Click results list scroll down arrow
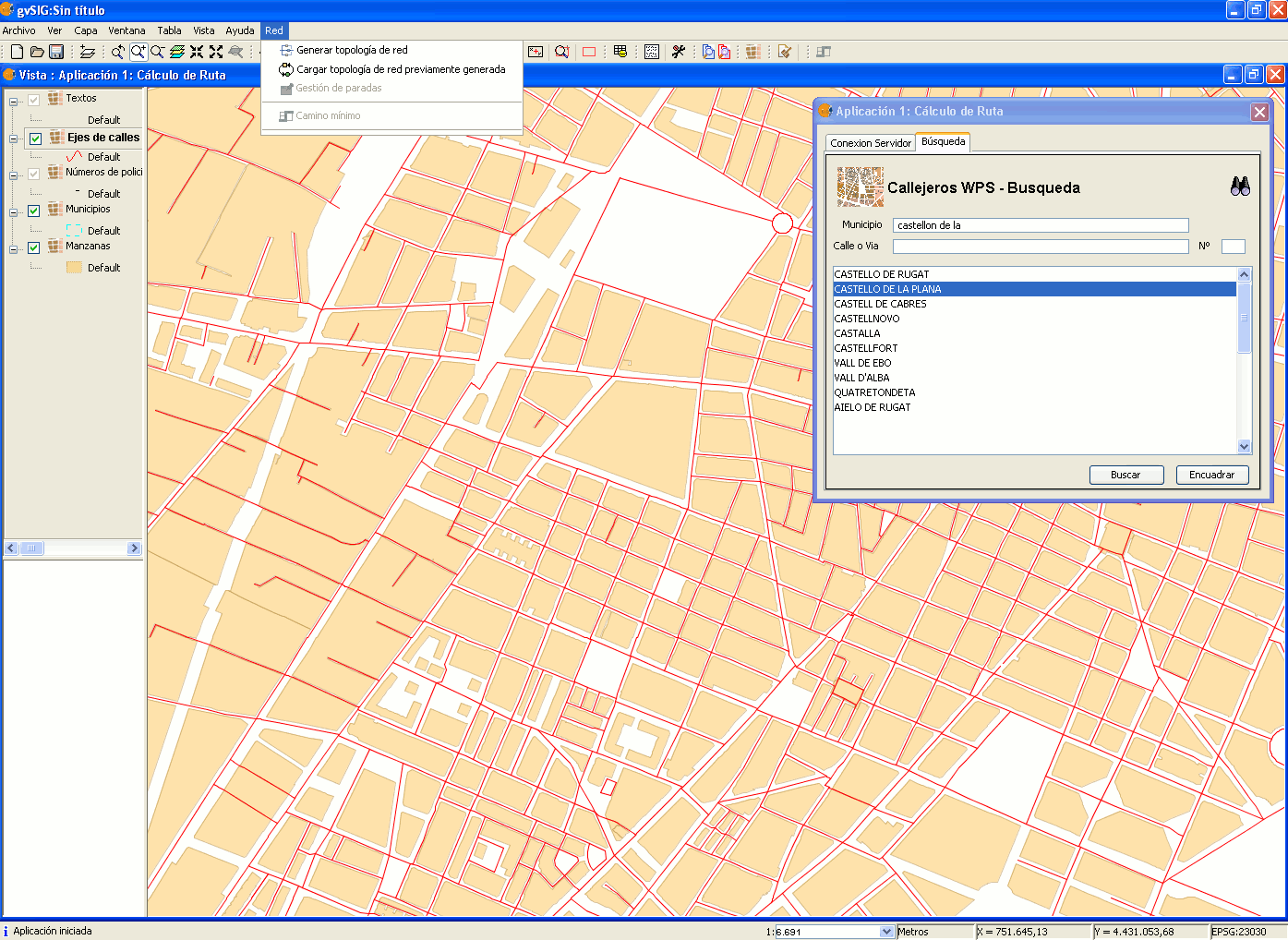The width and height of the screenshot is (1288, 940). click(x=1244, y=447)
